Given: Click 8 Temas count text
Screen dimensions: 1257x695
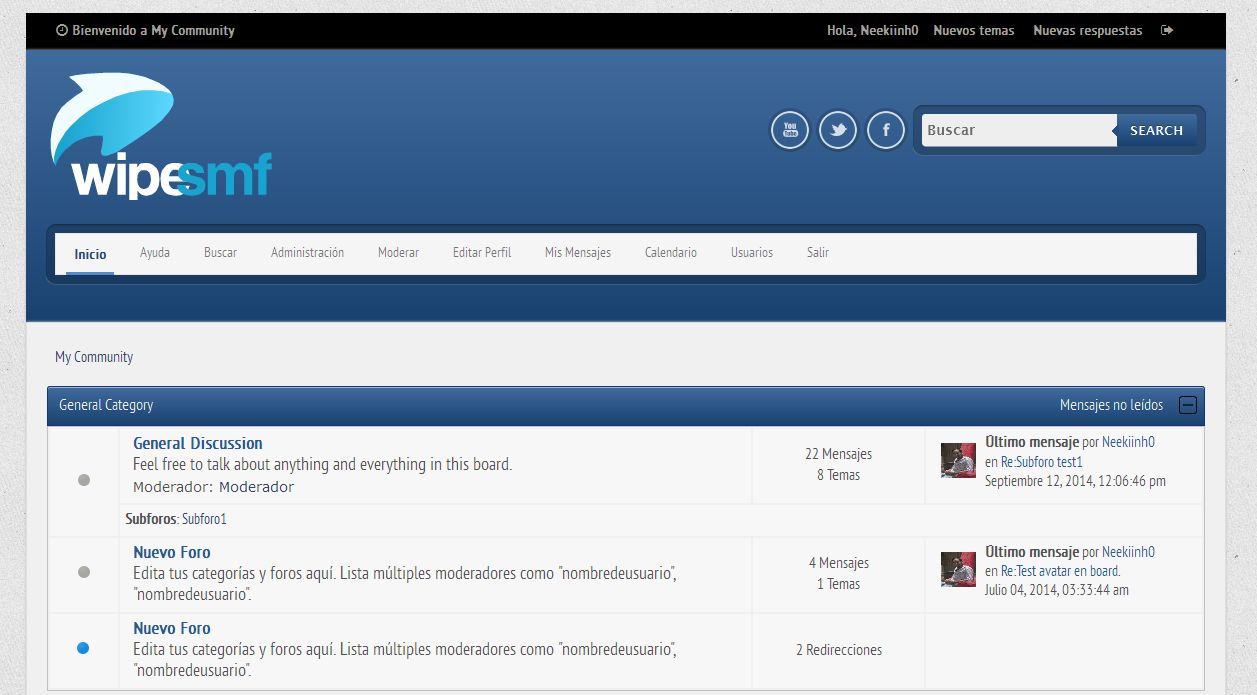Looking at the screenshot, I should tap(838, 475).
